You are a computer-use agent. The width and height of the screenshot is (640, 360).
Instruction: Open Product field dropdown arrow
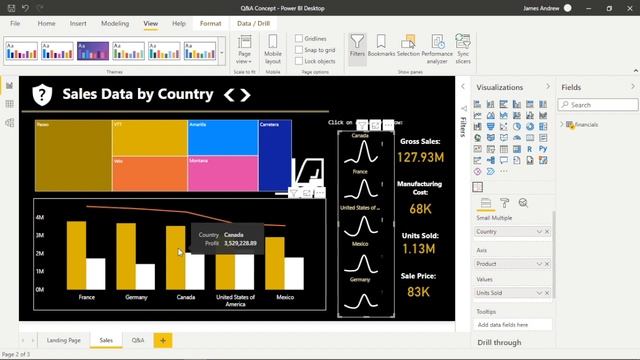point(539,264)
